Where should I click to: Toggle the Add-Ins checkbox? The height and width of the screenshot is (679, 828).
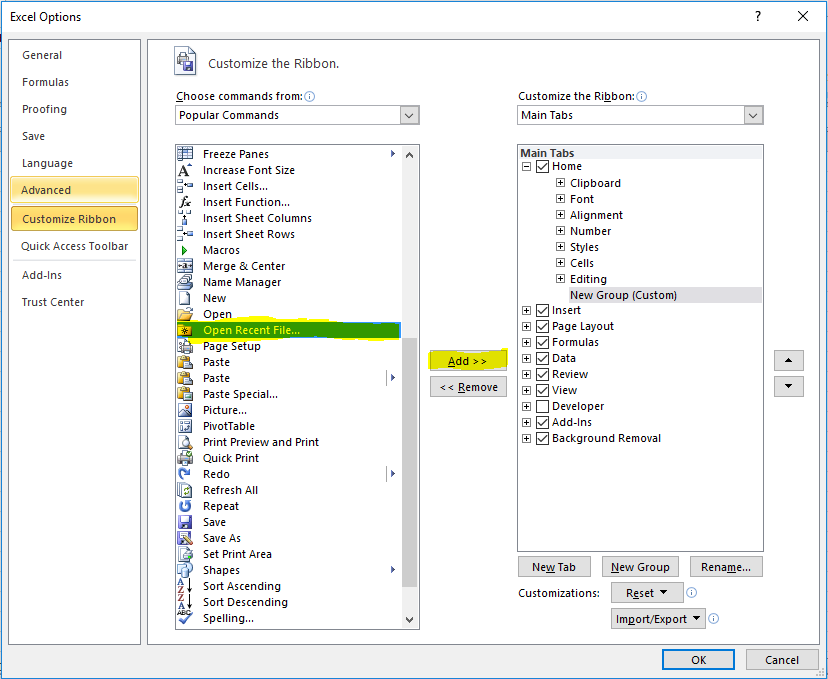pos(542,422)
